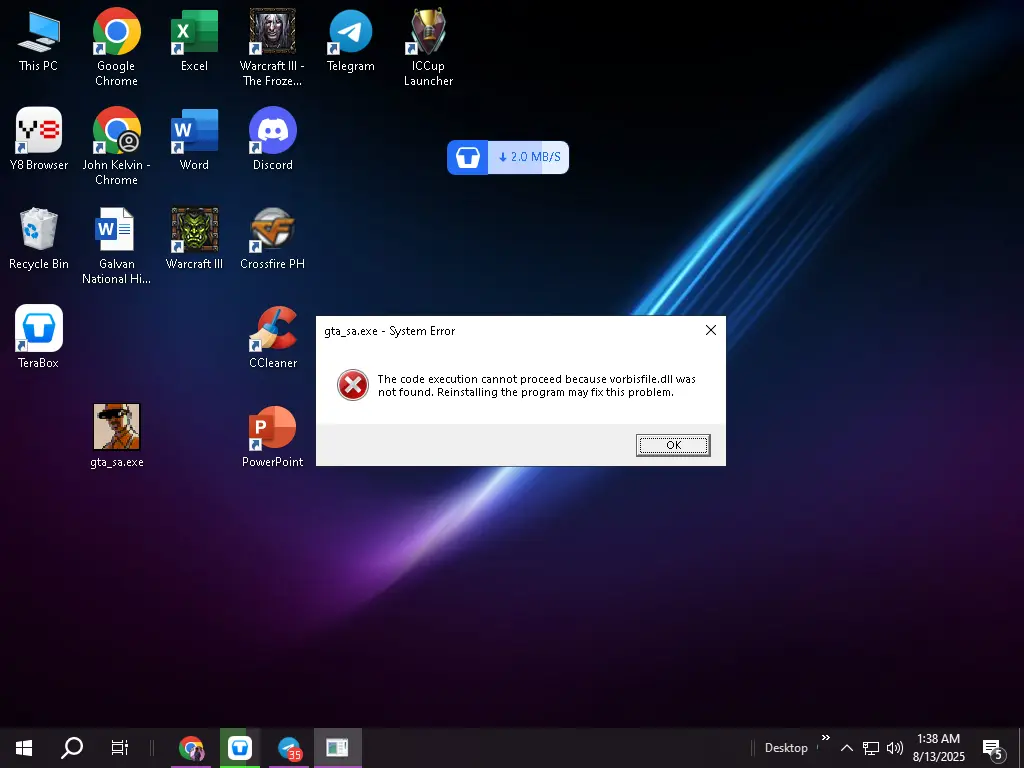Viewport: 1024px width, 768px height.
Task: Click OK in the System Error dialog
Action: [x=673, y=445]
